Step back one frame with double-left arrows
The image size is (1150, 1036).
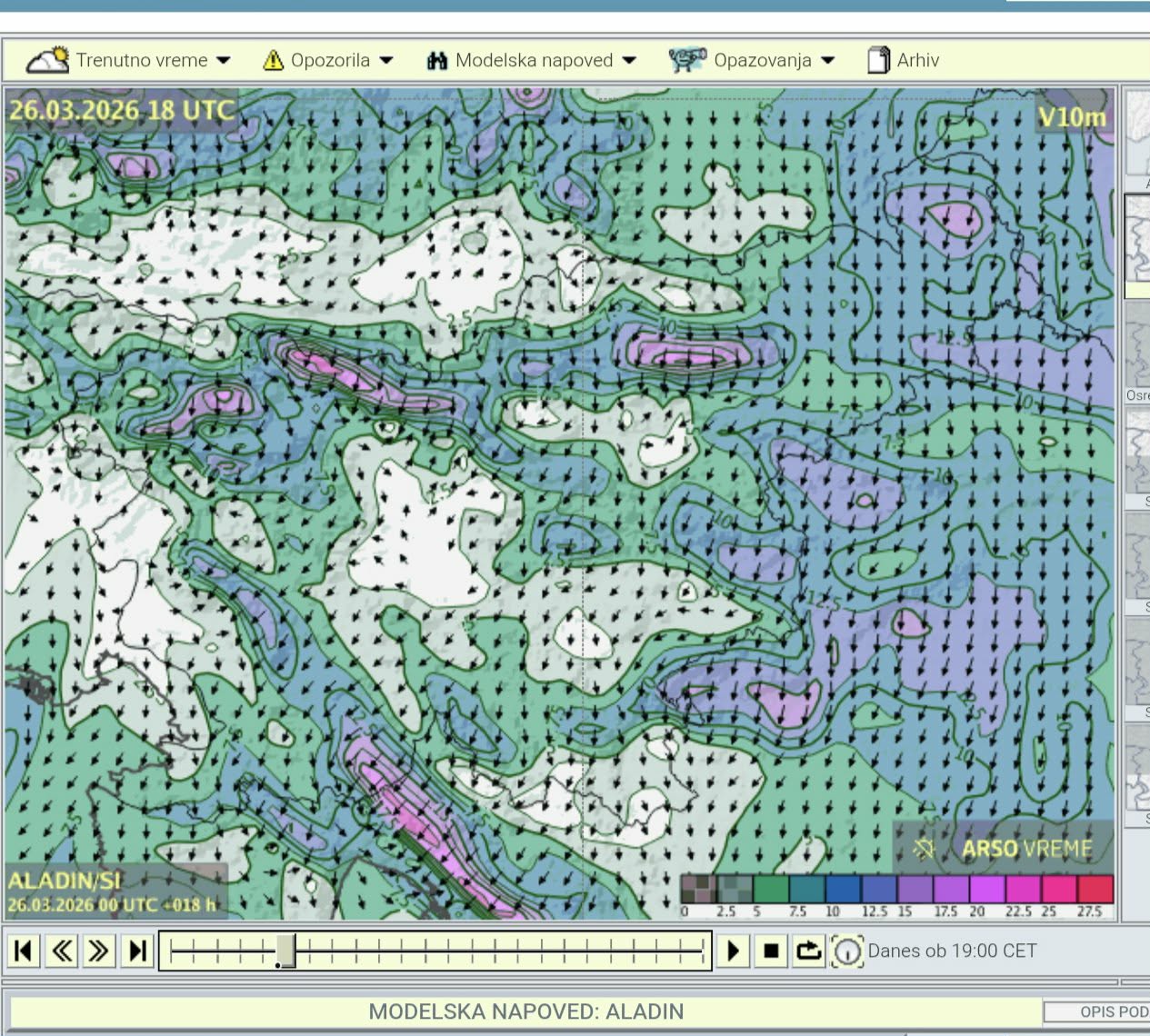point(62,951)
